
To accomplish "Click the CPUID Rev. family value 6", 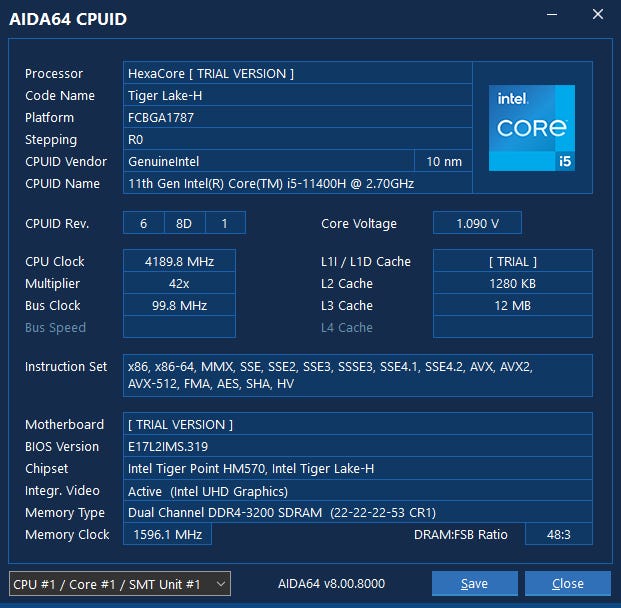I will coord(144,223).
